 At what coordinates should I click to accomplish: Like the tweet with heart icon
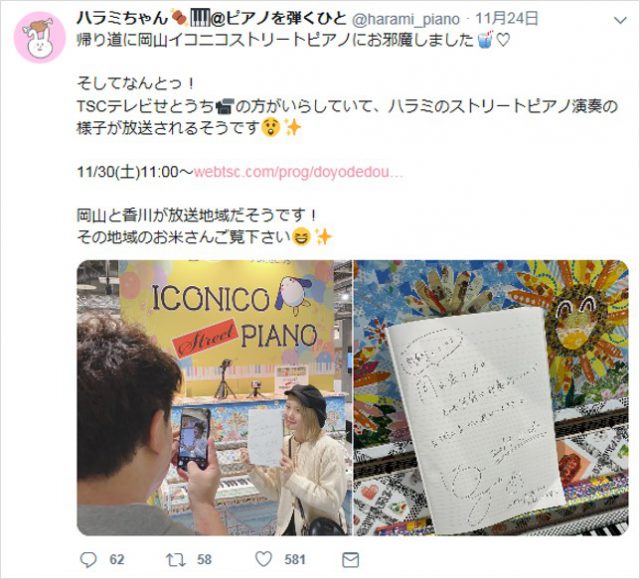coord(264,559)
